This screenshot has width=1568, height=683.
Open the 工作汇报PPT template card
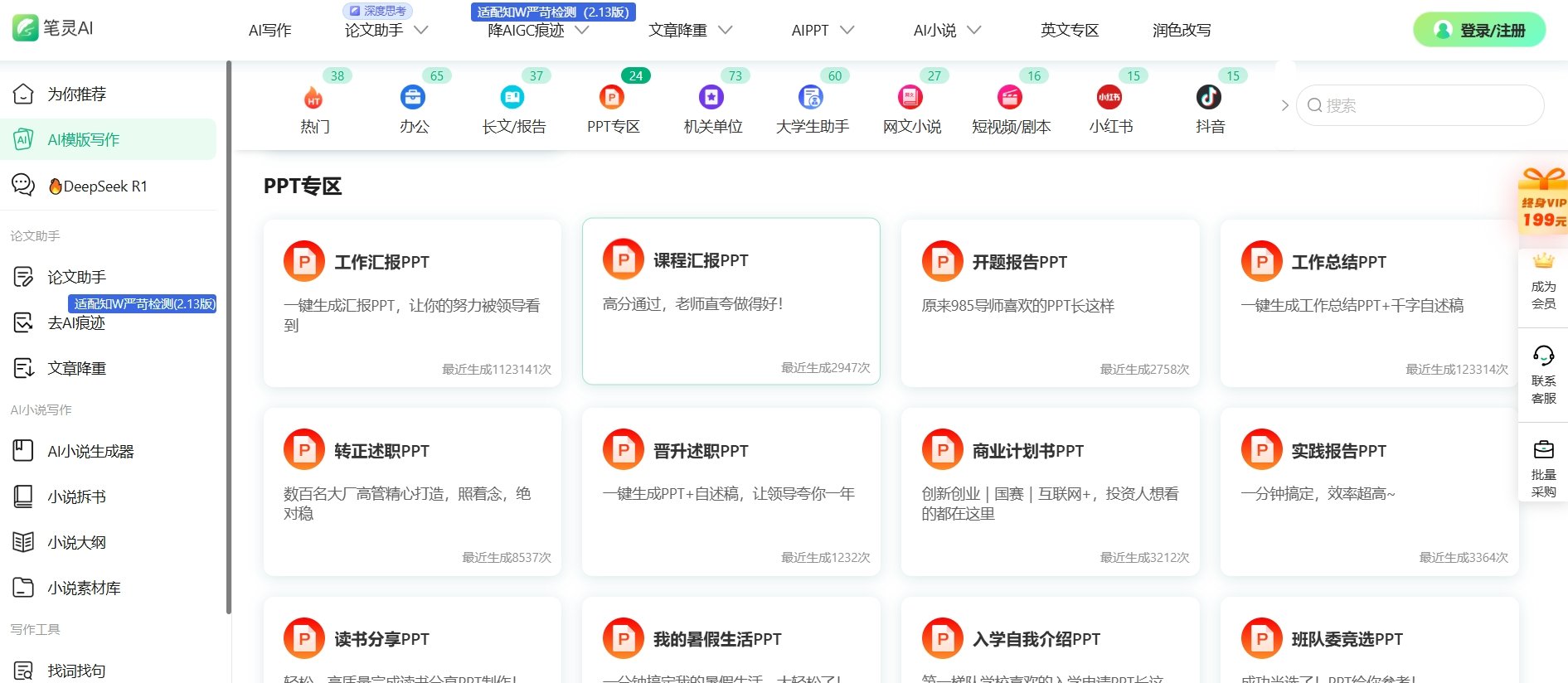412,303
